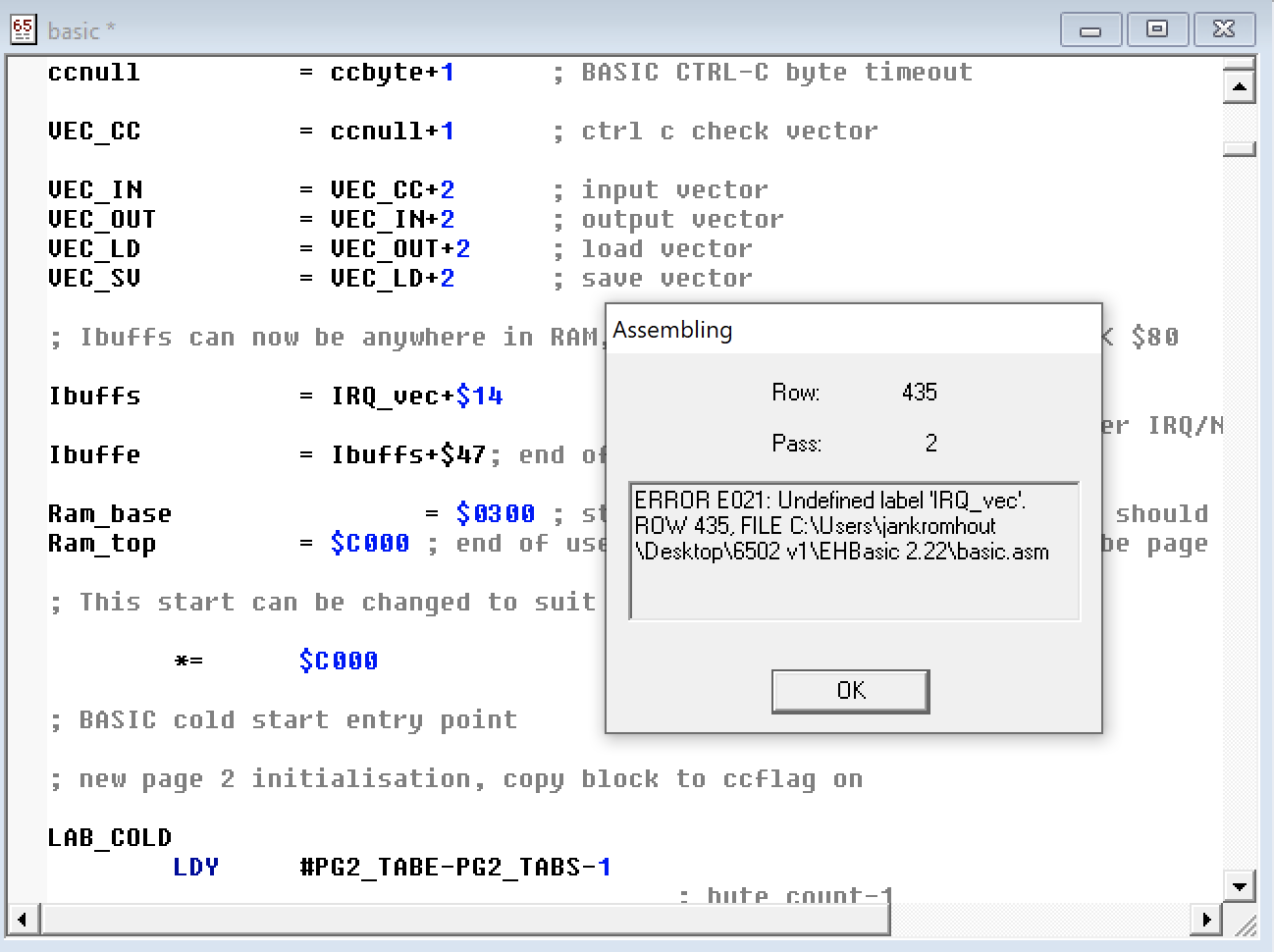1274x952 pixels.
Task: Restore down the basic editor window
Action: 1157,29
